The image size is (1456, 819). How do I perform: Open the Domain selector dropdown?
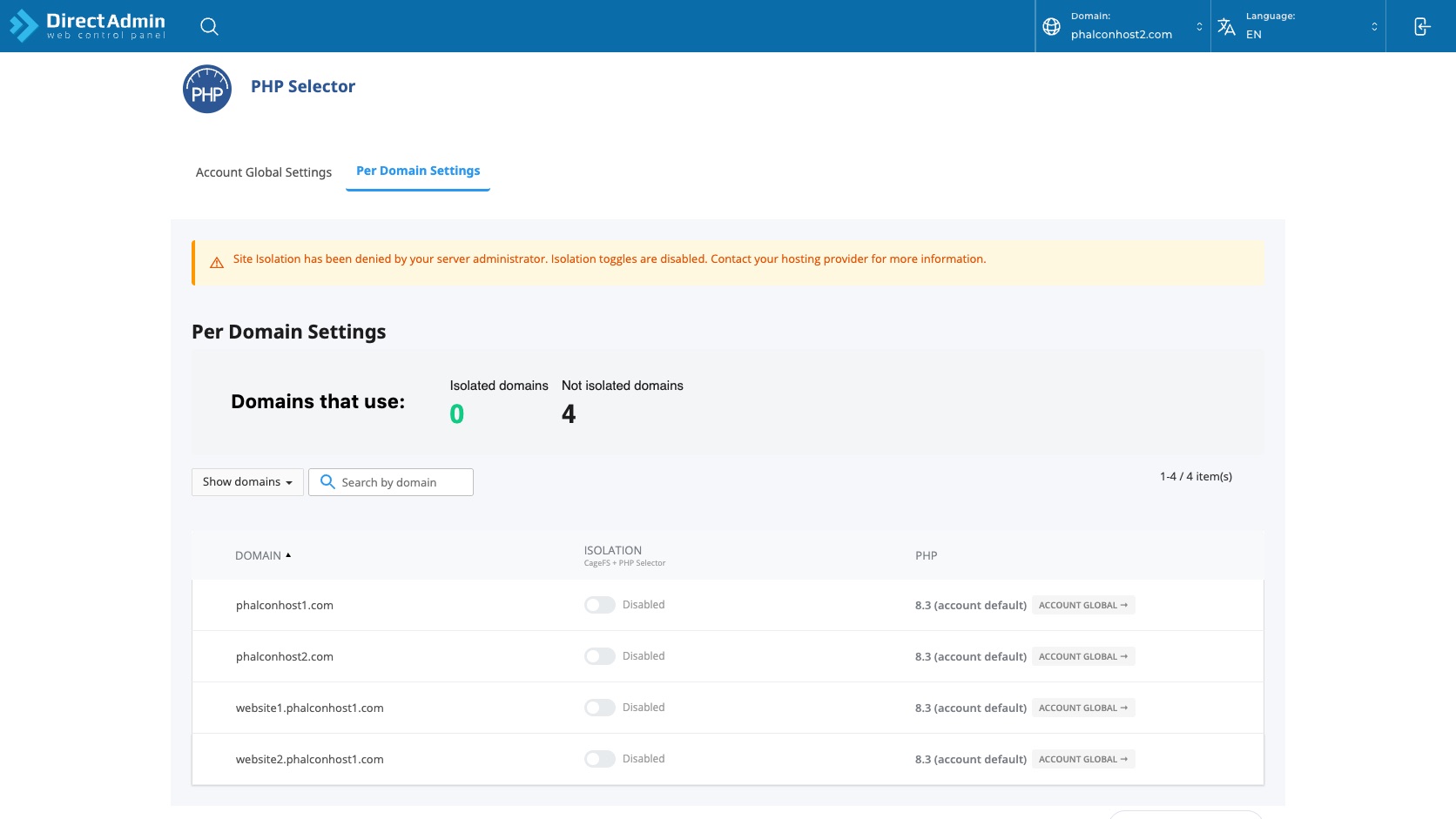tap(1123, 26)
